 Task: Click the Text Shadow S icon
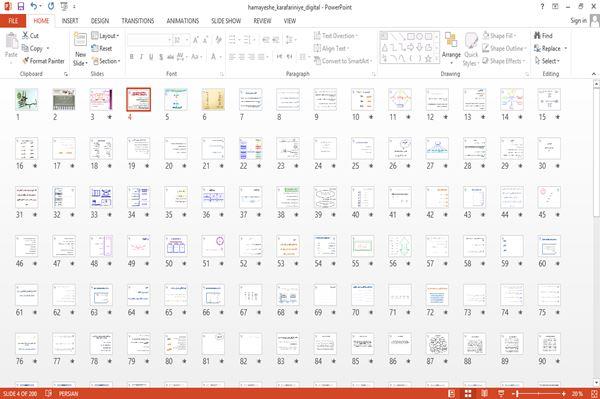pos(161,57)
